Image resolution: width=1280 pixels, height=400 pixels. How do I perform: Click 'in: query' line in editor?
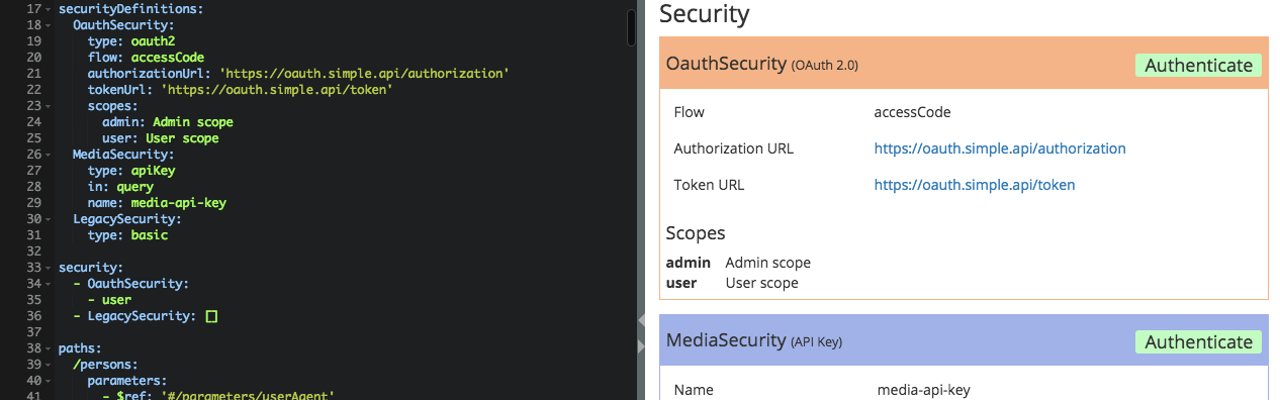click(x=121, y=187)
